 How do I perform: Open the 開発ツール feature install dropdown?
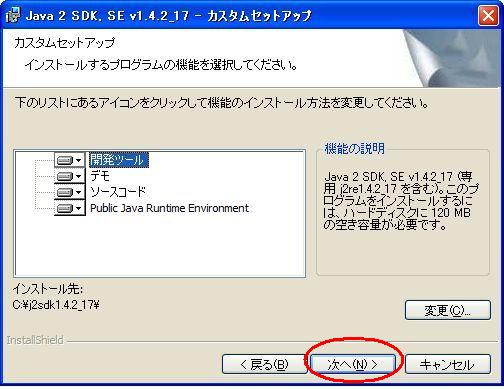pos(70,160)
